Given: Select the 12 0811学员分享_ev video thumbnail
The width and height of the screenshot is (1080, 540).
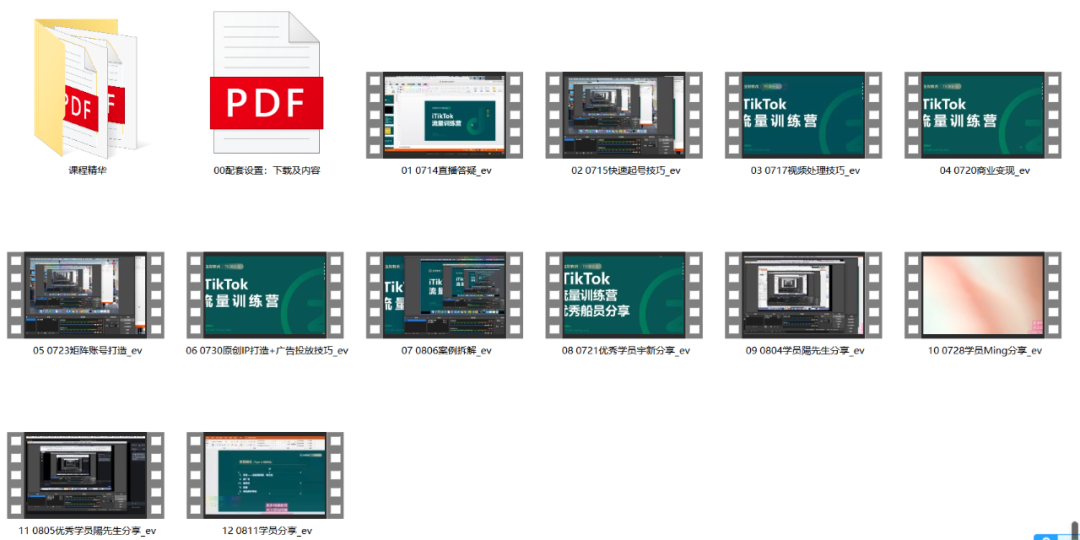Looking at the screenshot, I should [266, 474].
